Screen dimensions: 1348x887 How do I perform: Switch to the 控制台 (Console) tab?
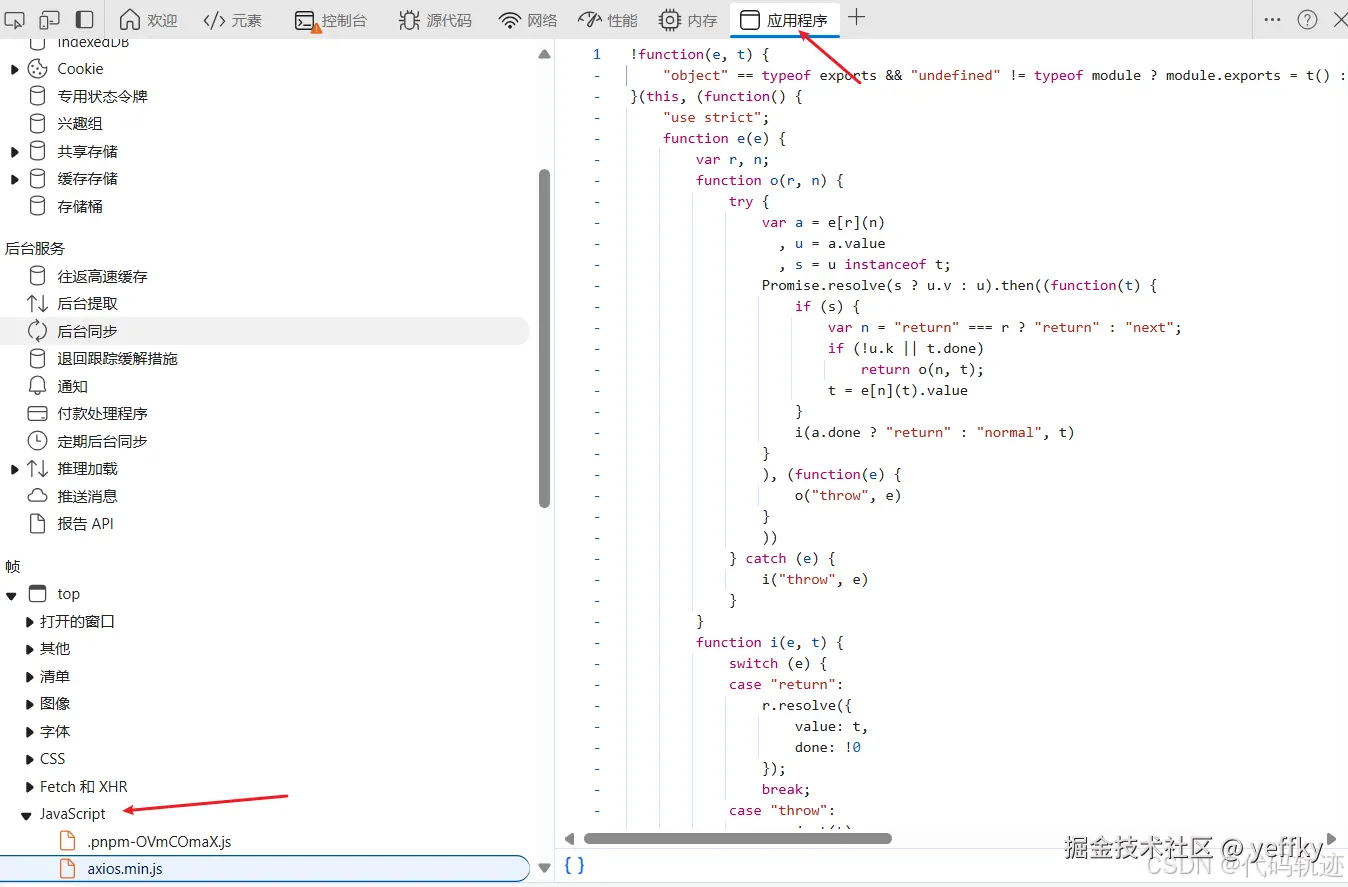coord(331,20)
